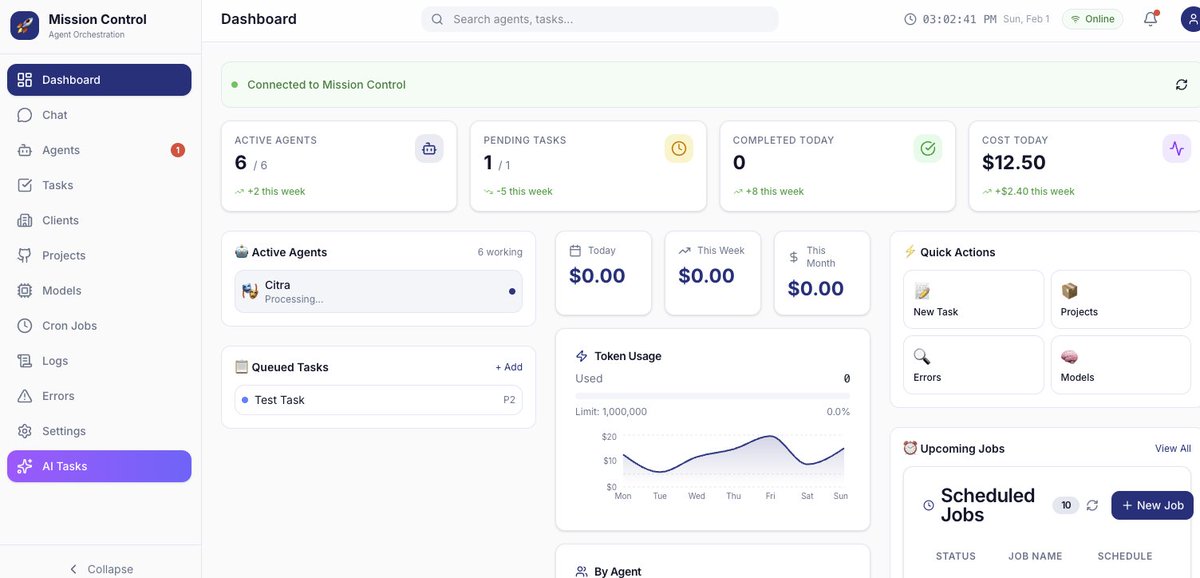Open Models in the left sidebar
The width and height of the screenshot is (1200, 578).
[99, 290]
